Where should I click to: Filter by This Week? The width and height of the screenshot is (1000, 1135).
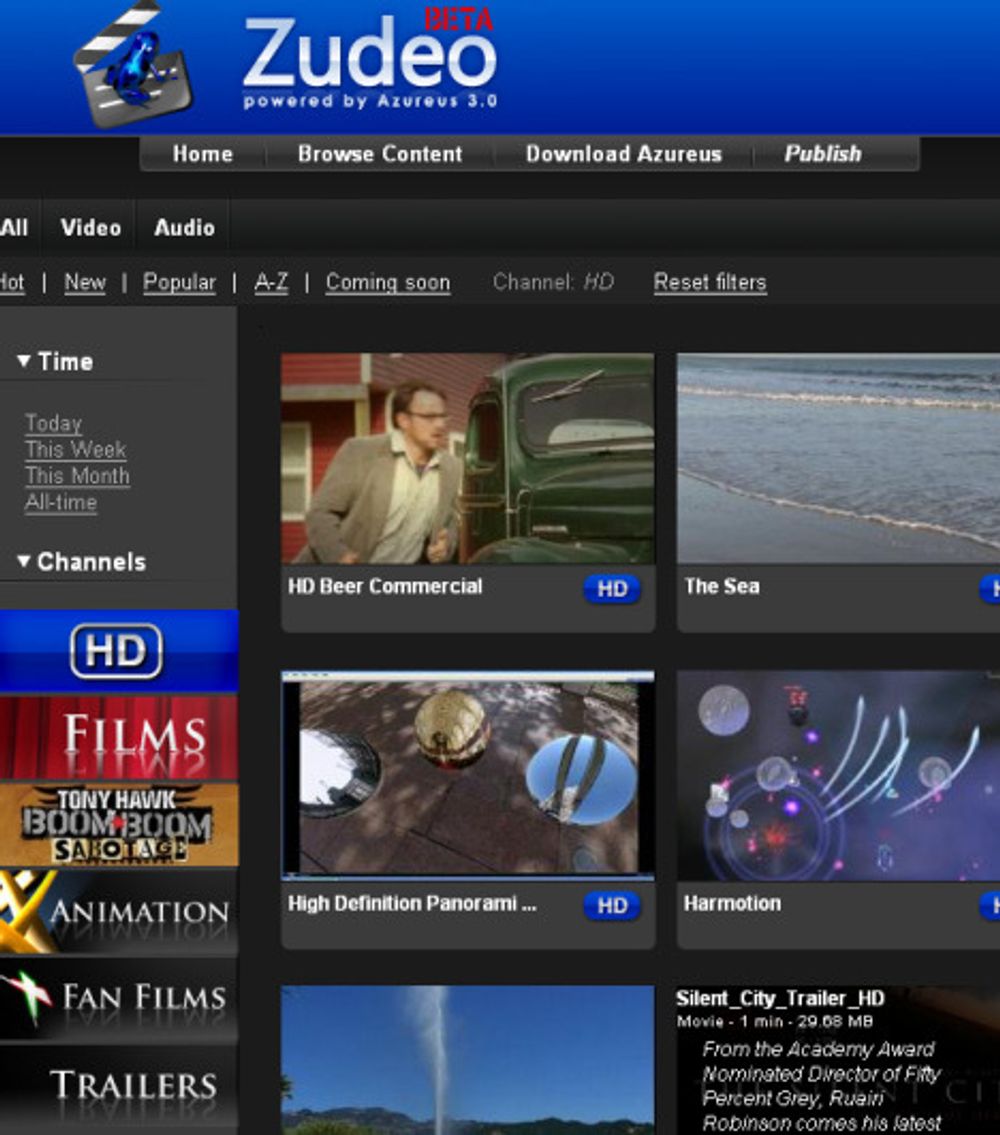click(x=76, y=450)
